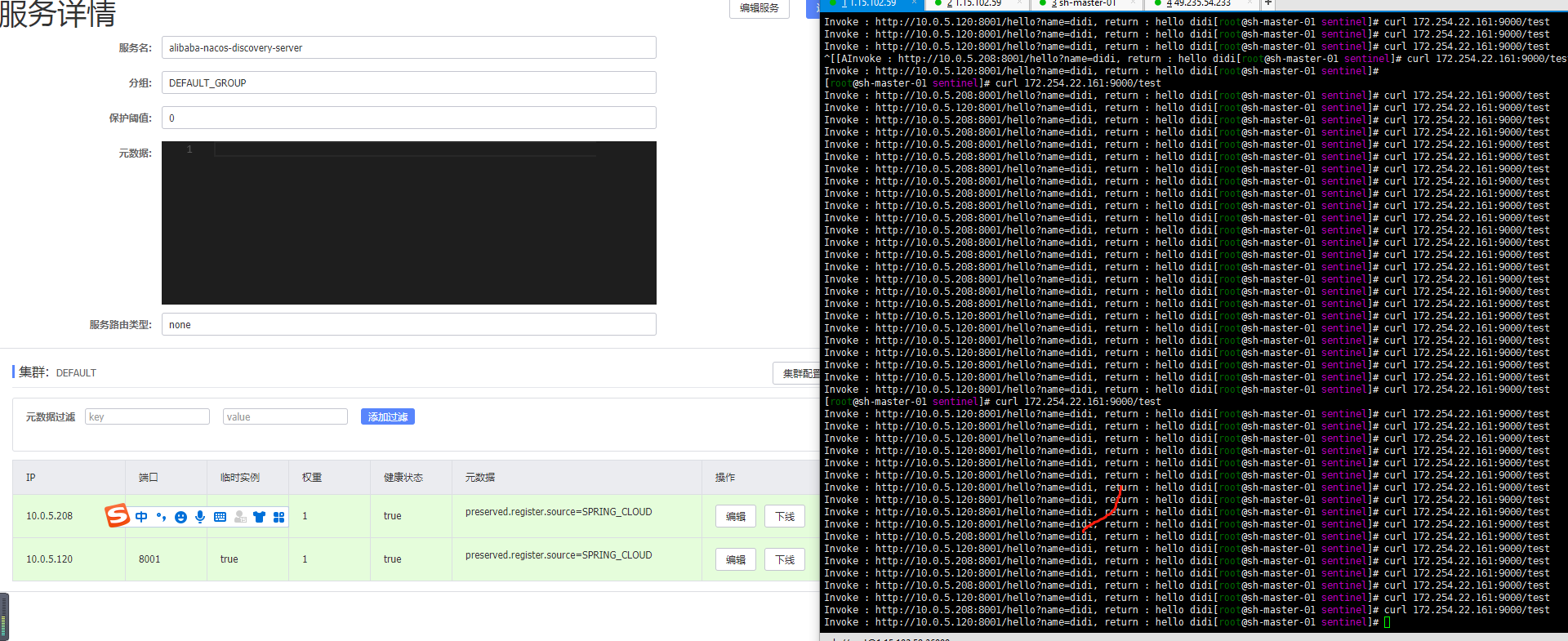Viewport: 1568px width, 641px height.
Task: Click metadata text in the 10.0.5.208 row
Action: pyautogui.click(x=559, y=512)
